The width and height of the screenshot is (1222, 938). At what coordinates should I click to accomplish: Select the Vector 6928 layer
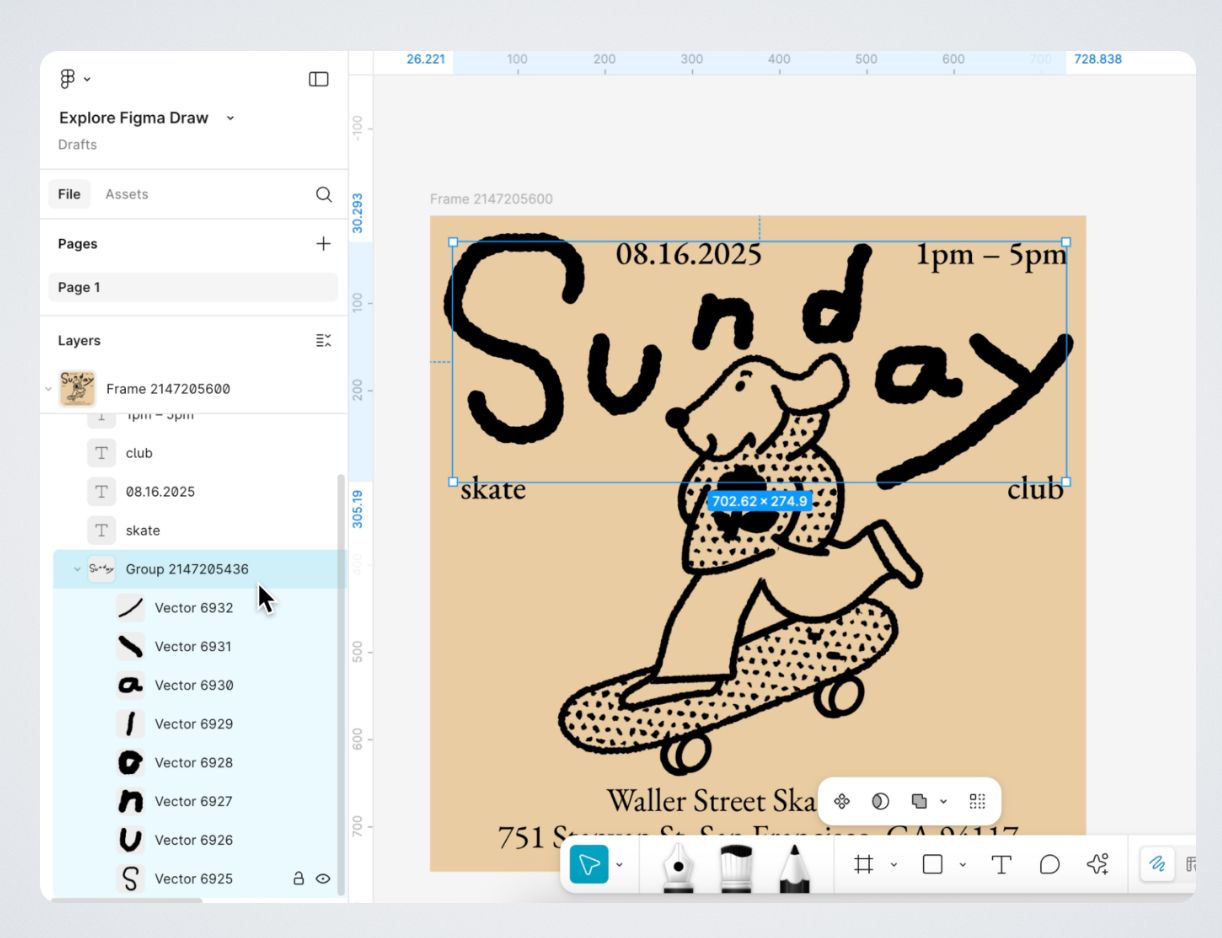point(196,762)
